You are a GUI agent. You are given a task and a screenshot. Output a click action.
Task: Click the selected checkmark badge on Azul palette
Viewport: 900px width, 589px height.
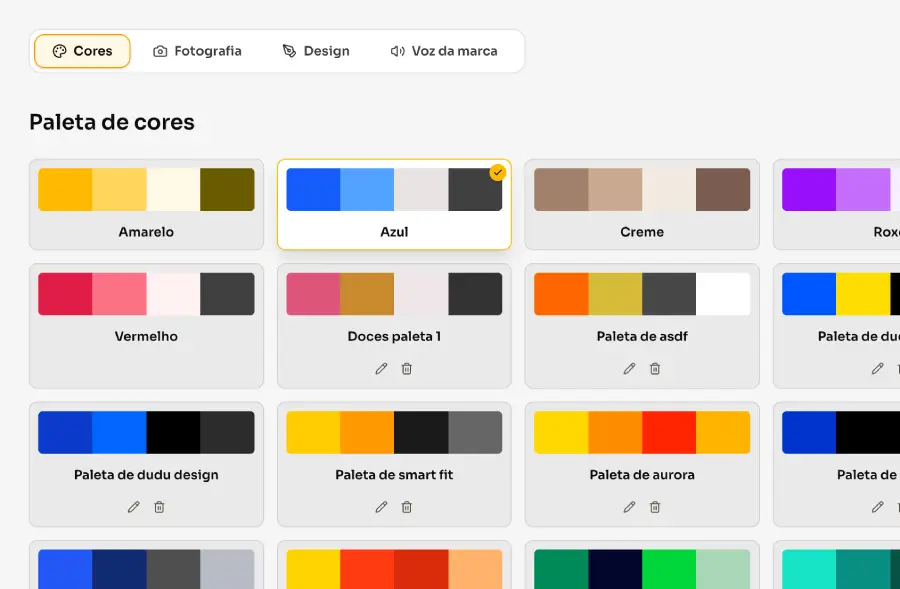pyautogui.click(x=498, y=172)
